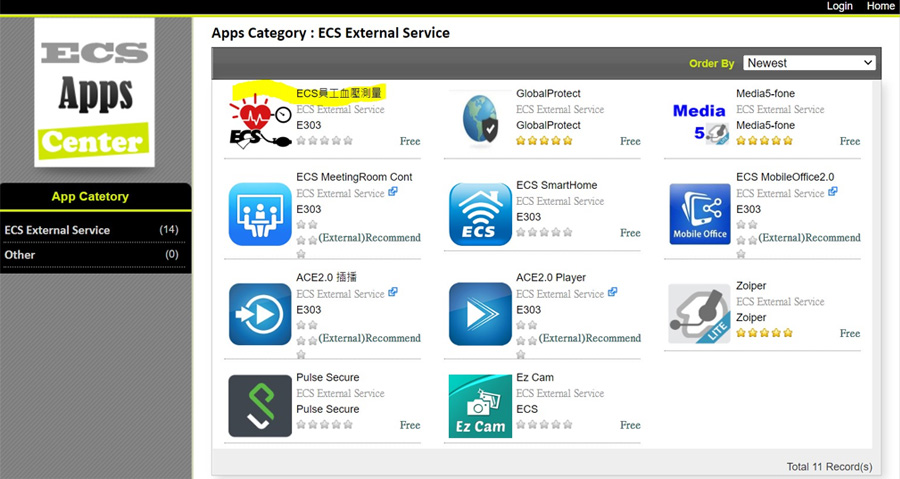
Task: Click the ECS MobileOffice2.0 icon
Action: point(700,214)
